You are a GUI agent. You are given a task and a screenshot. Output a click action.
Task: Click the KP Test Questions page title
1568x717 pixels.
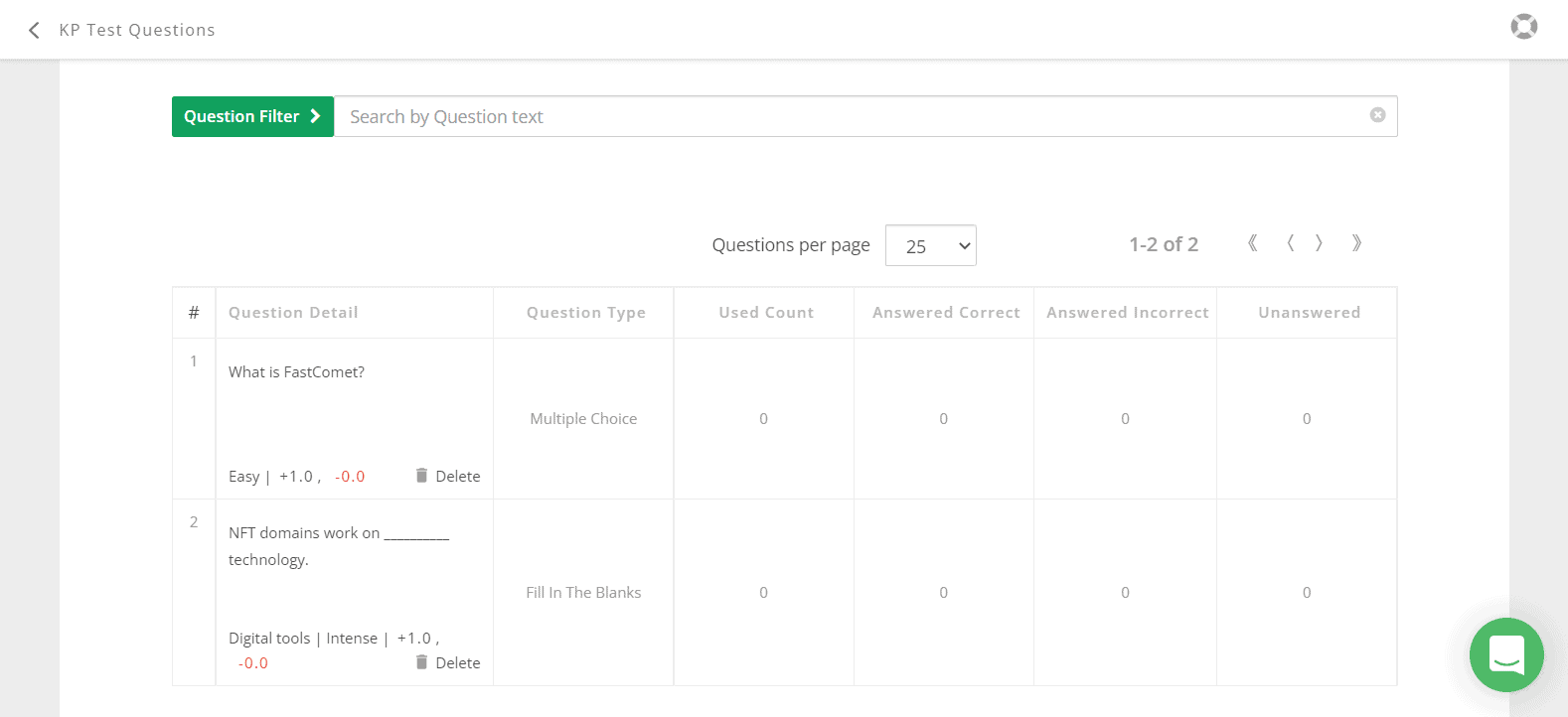(x=137, y=30)
